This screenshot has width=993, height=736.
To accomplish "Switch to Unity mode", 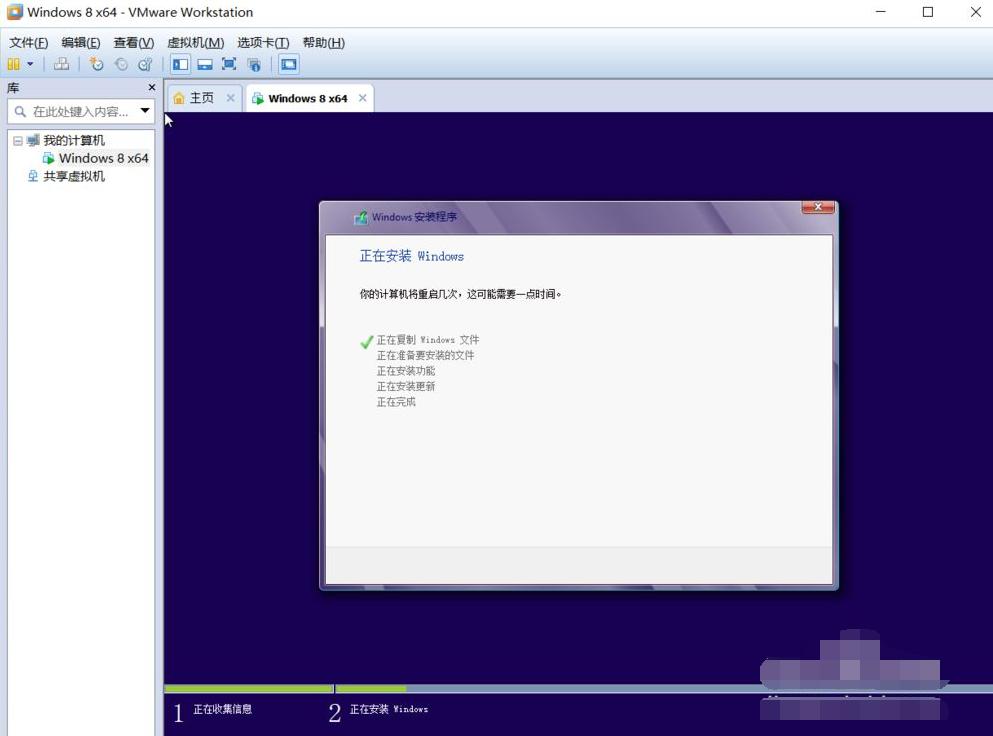I will [253, 64].
